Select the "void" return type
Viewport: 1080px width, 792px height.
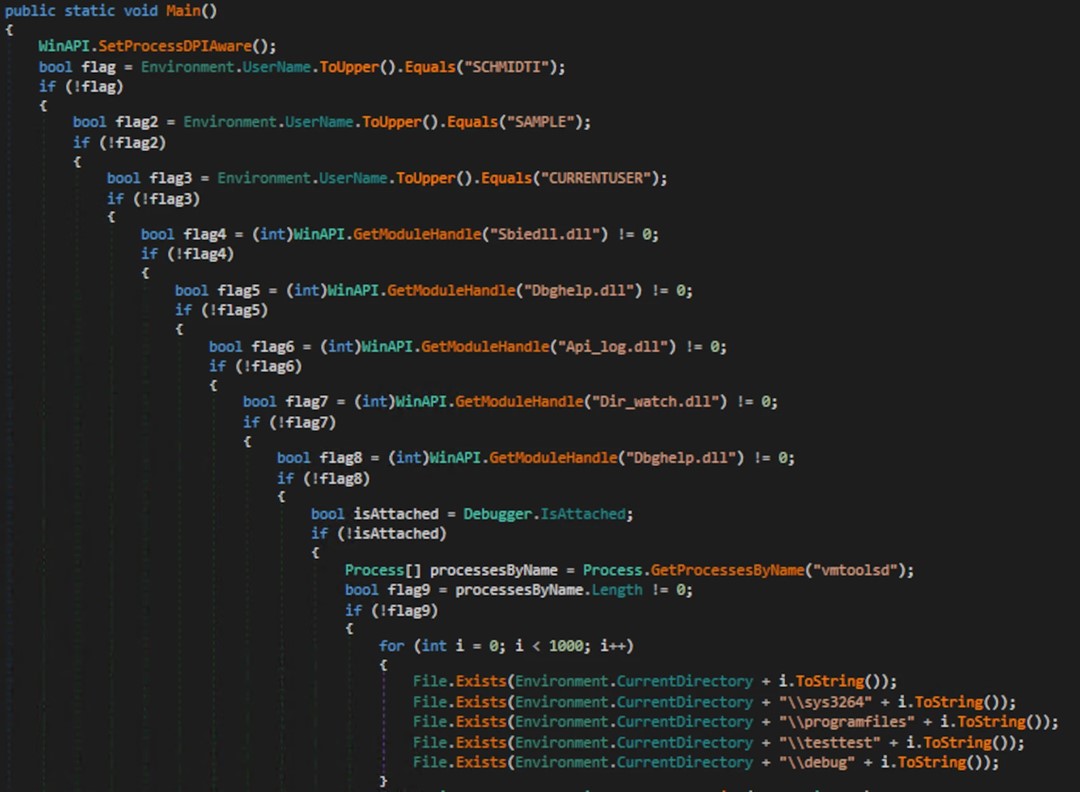pyautogui.click(x=141, y=10)
